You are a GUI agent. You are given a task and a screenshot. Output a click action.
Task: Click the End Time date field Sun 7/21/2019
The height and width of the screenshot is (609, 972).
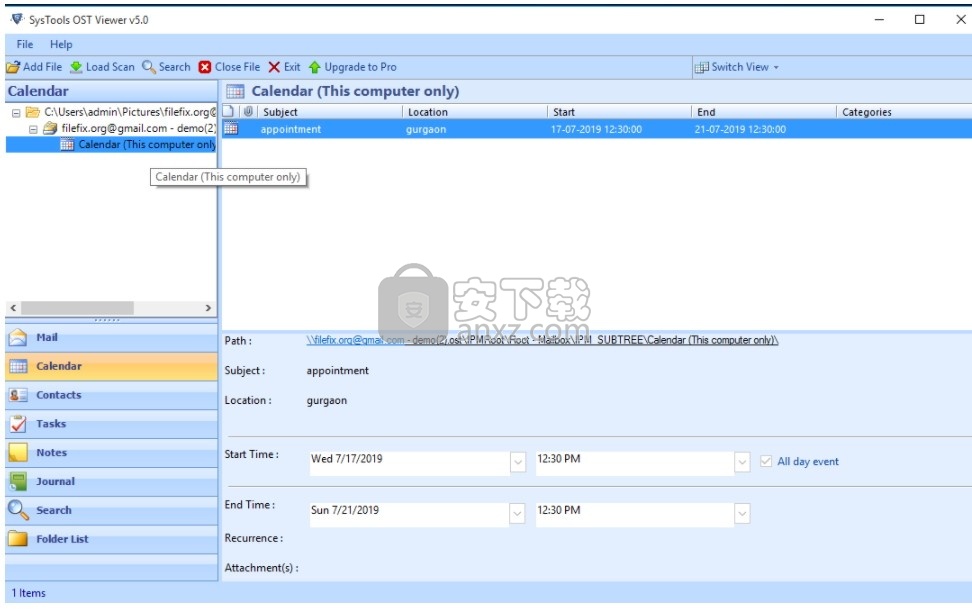[x=409, y=513]
